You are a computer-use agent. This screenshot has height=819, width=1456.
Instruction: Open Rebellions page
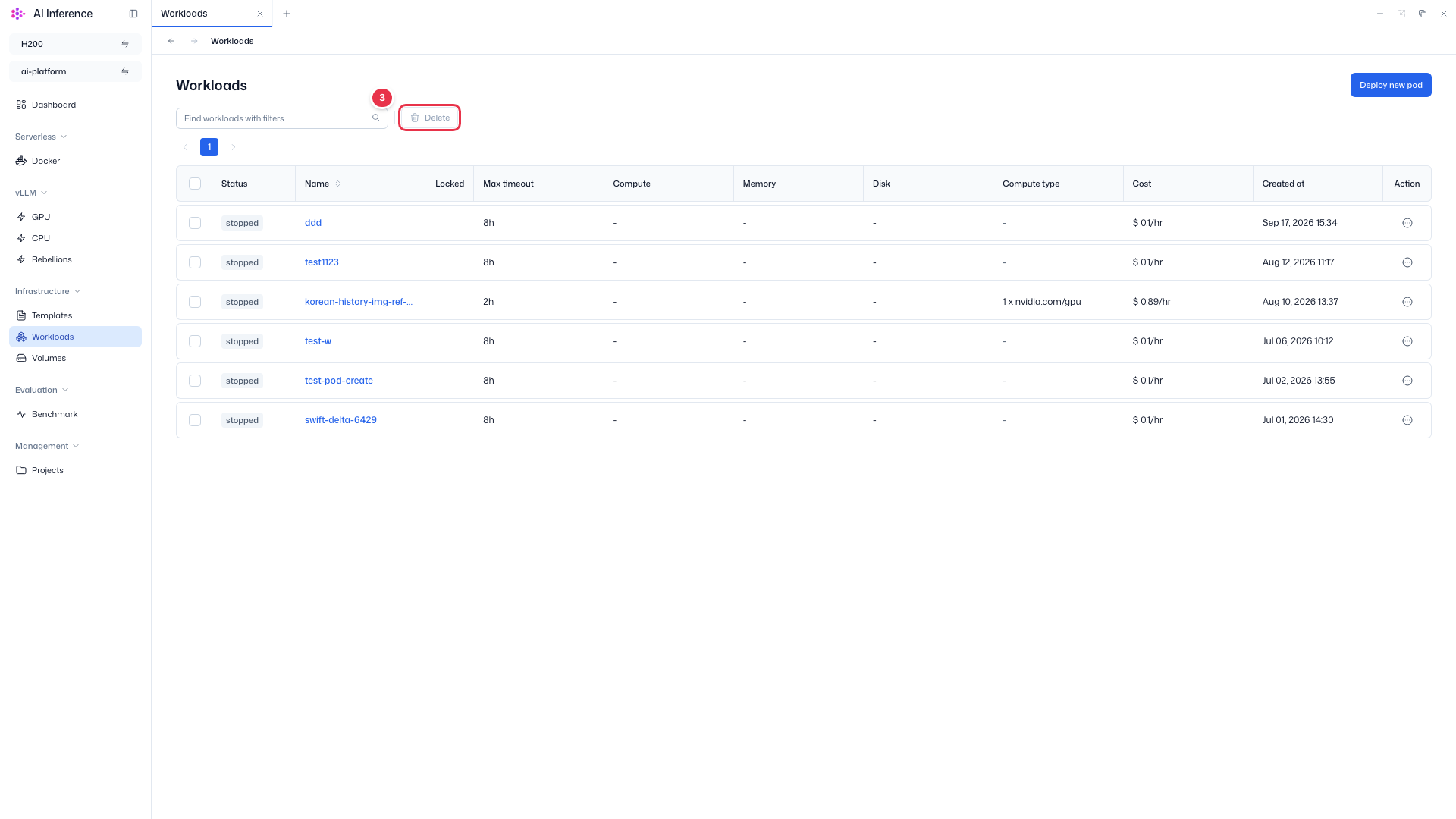(x=75, y=259)
